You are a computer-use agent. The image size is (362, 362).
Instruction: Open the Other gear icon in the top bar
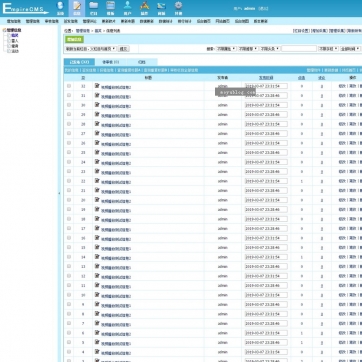(x=178, y=8)
